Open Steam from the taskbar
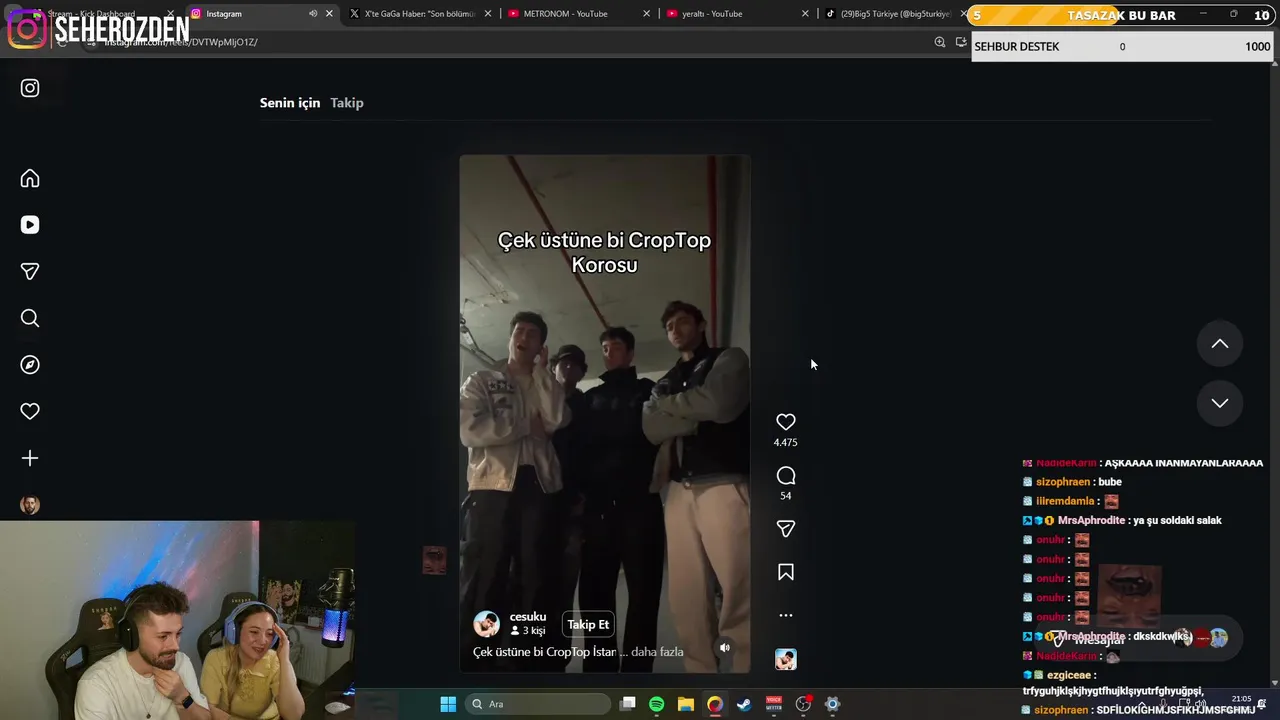This screenshot has width=1280, height=720. point(744,704)
